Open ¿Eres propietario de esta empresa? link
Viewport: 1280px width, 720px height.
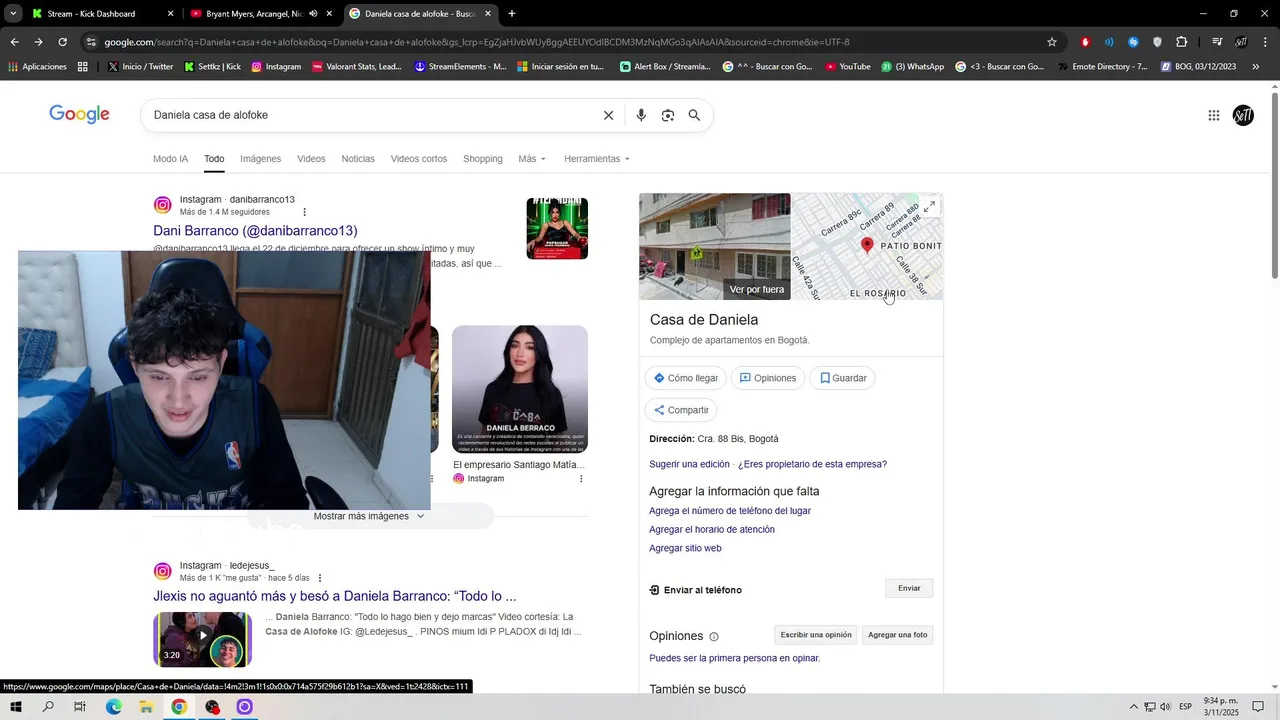(812, 464)
